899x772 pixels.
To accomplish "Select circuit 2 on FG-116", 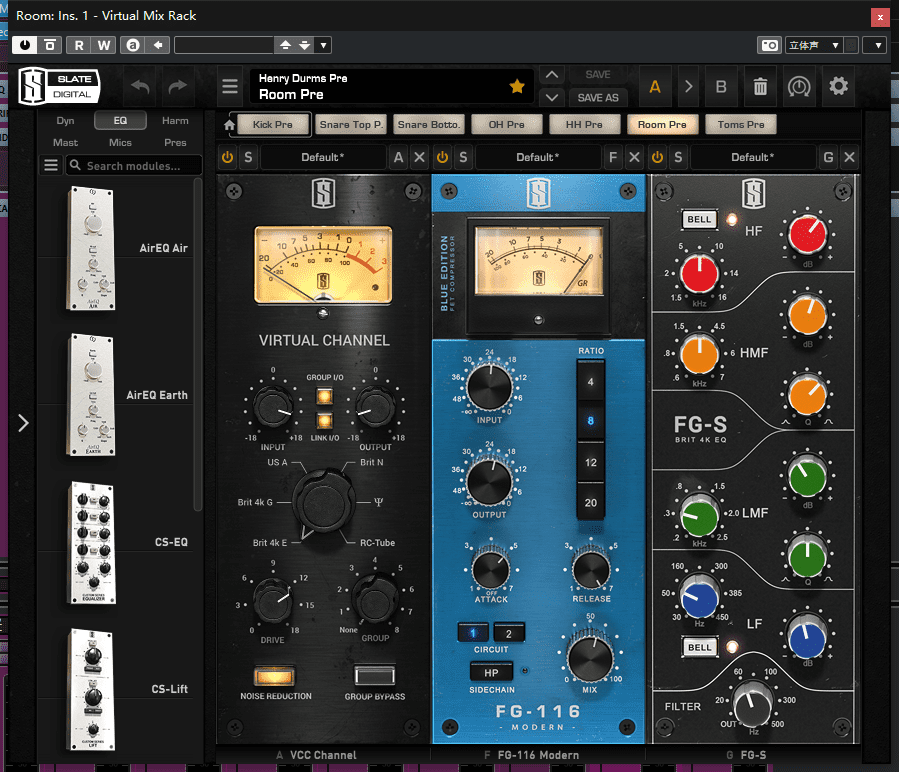I will tap(509, 633).
